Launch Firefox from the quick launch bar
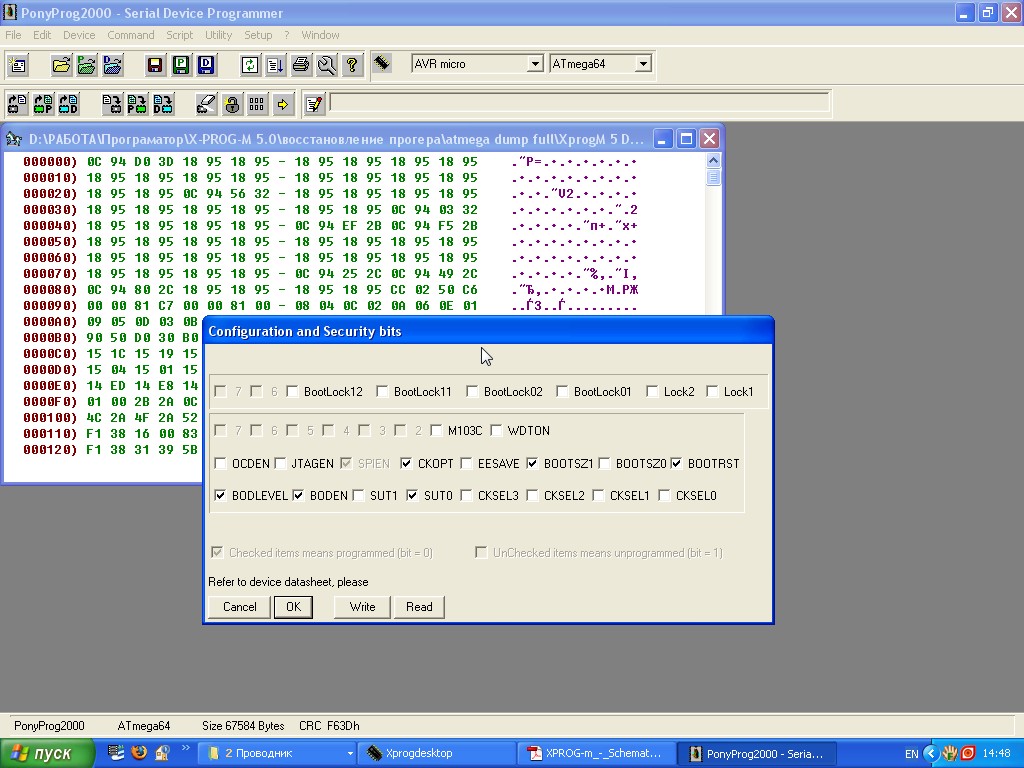 139,752
